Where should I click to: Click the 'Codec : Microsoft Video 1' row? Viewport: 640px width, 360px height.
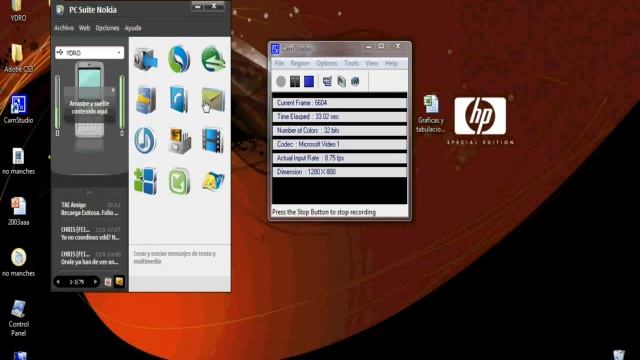pyautogui.click(x=340, y=144)
